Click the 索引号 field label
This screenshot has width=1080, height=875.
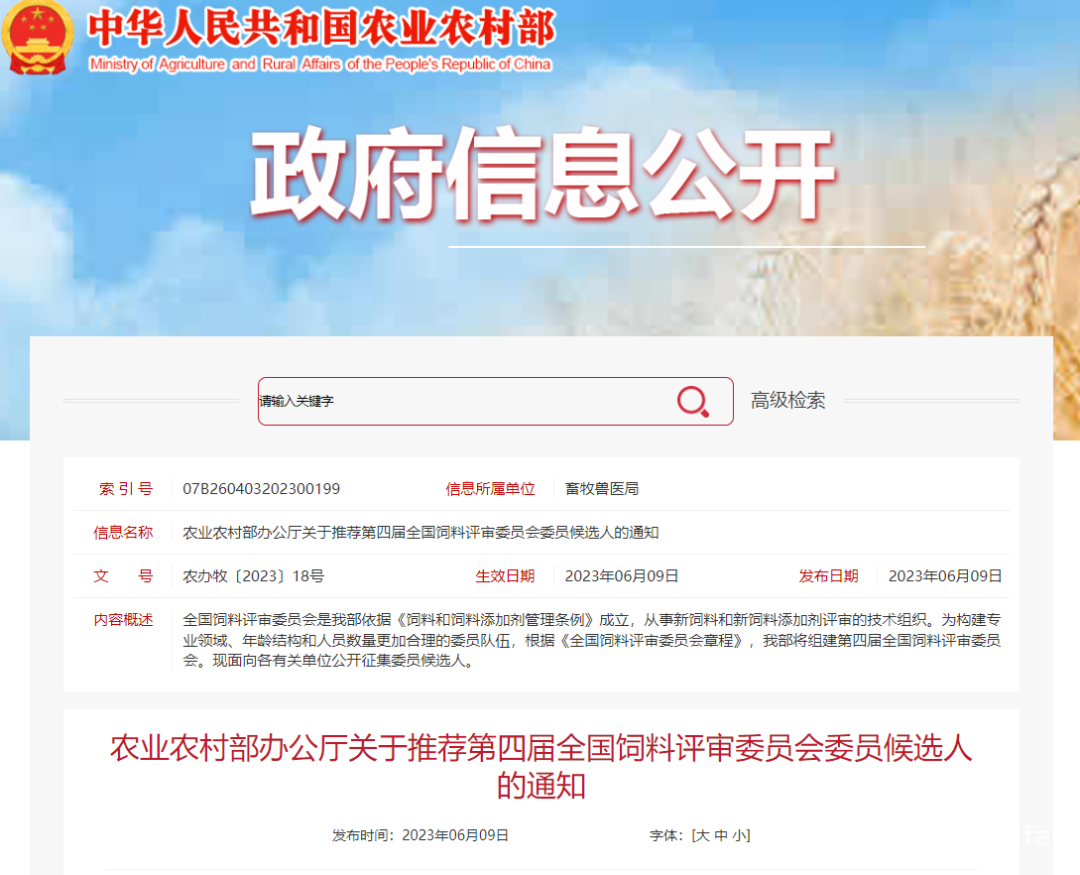126,489
